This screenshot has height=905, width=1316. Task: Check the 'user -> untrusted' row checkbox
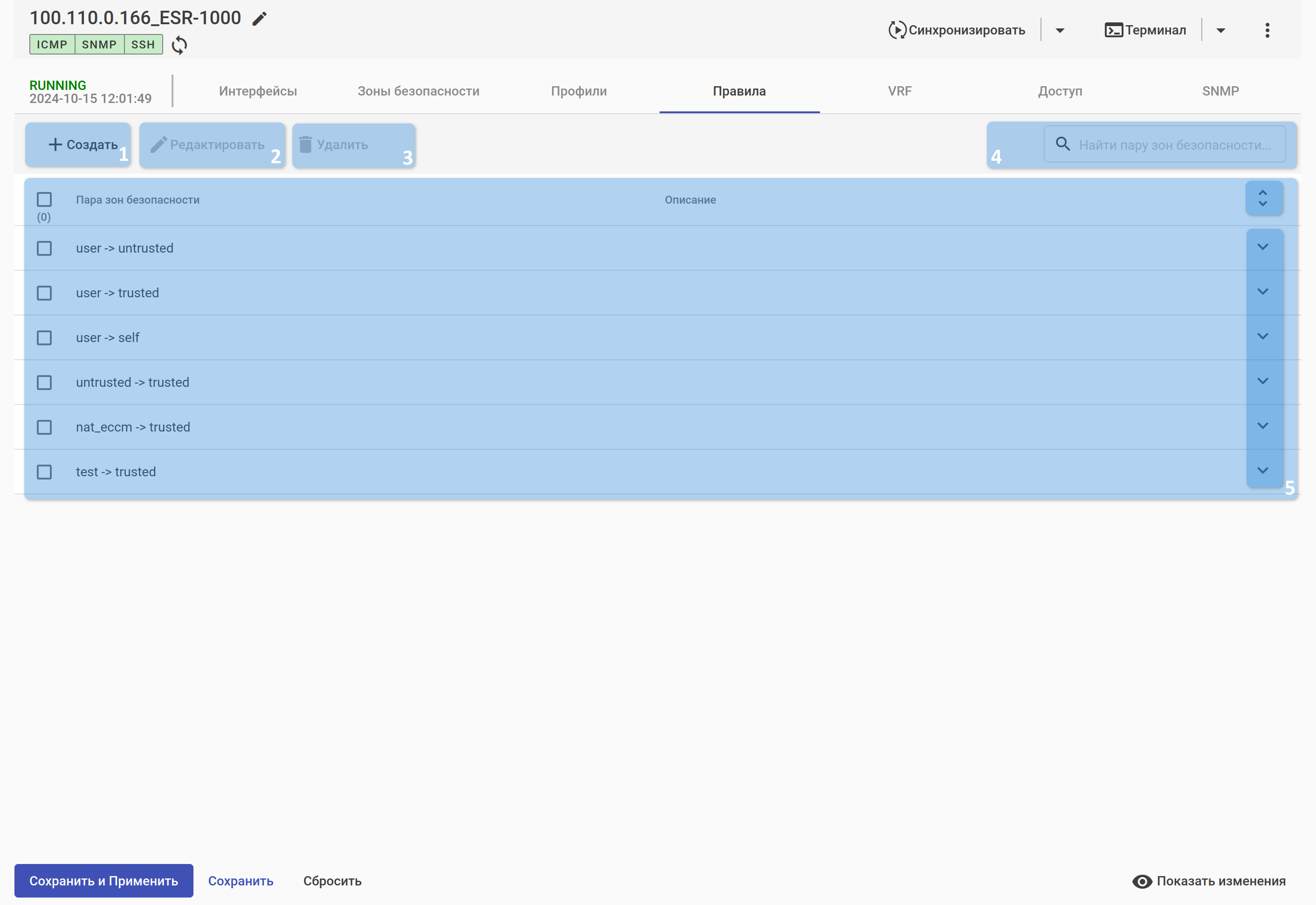point(44,248)
